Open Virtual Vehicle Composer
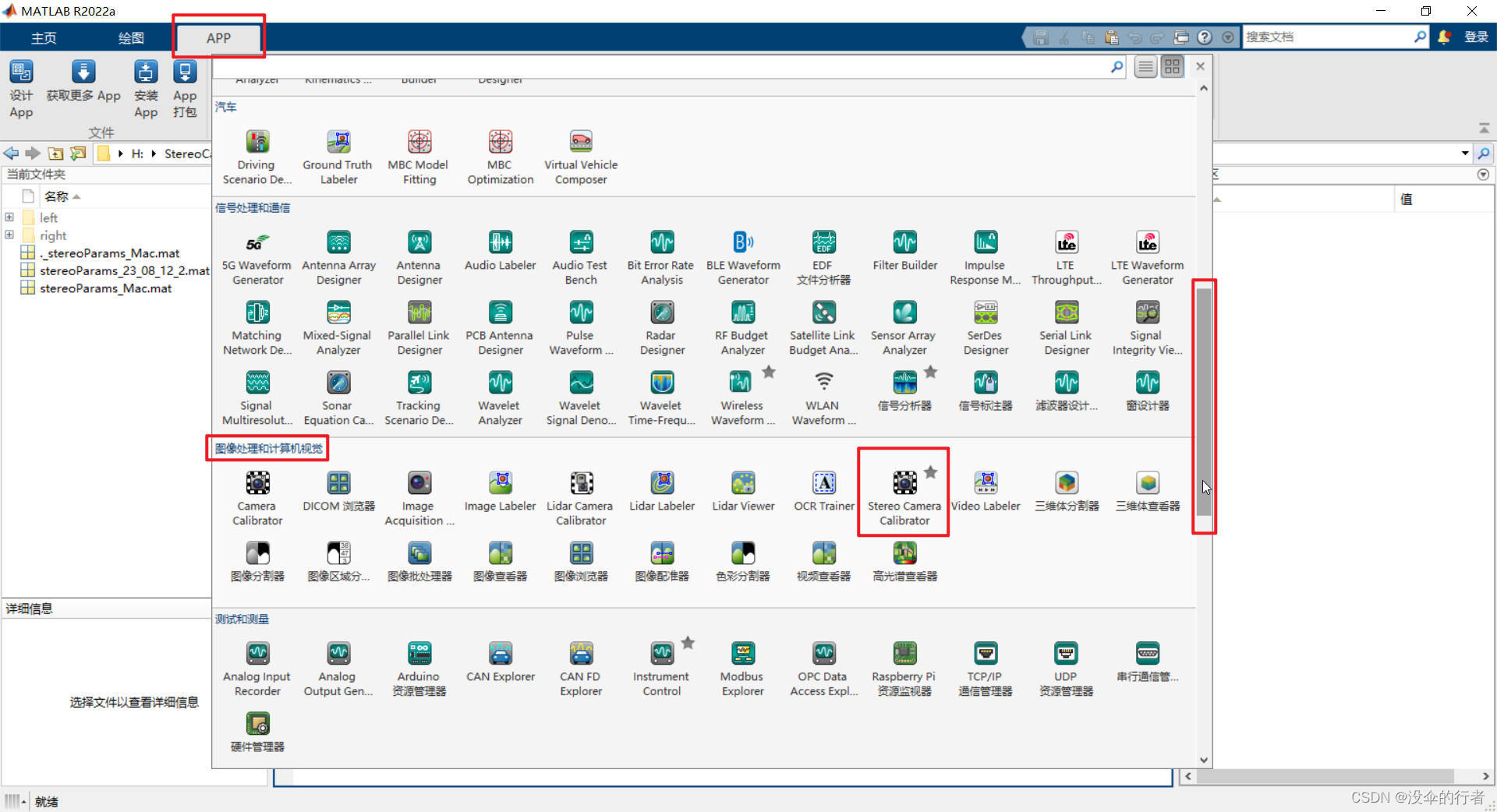This screenshot has height=812, width=1497. [581, 157]
